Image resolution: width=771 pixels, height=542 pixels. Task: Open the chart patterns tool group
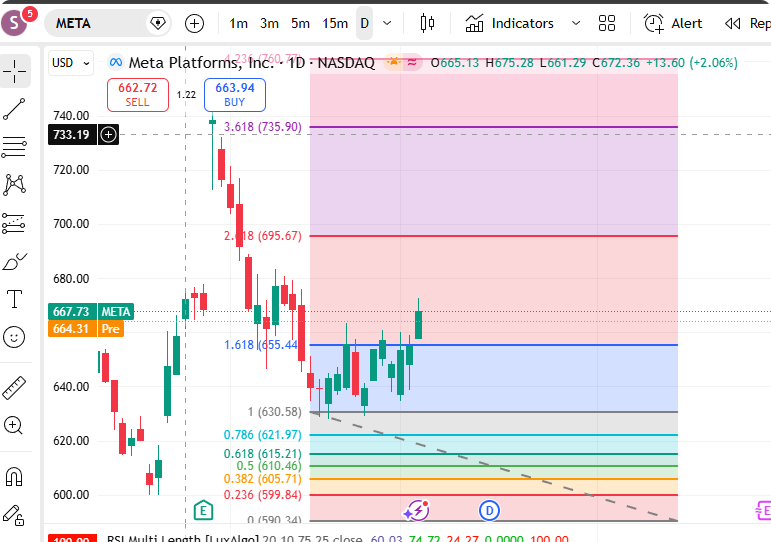[x=14, y=185]
